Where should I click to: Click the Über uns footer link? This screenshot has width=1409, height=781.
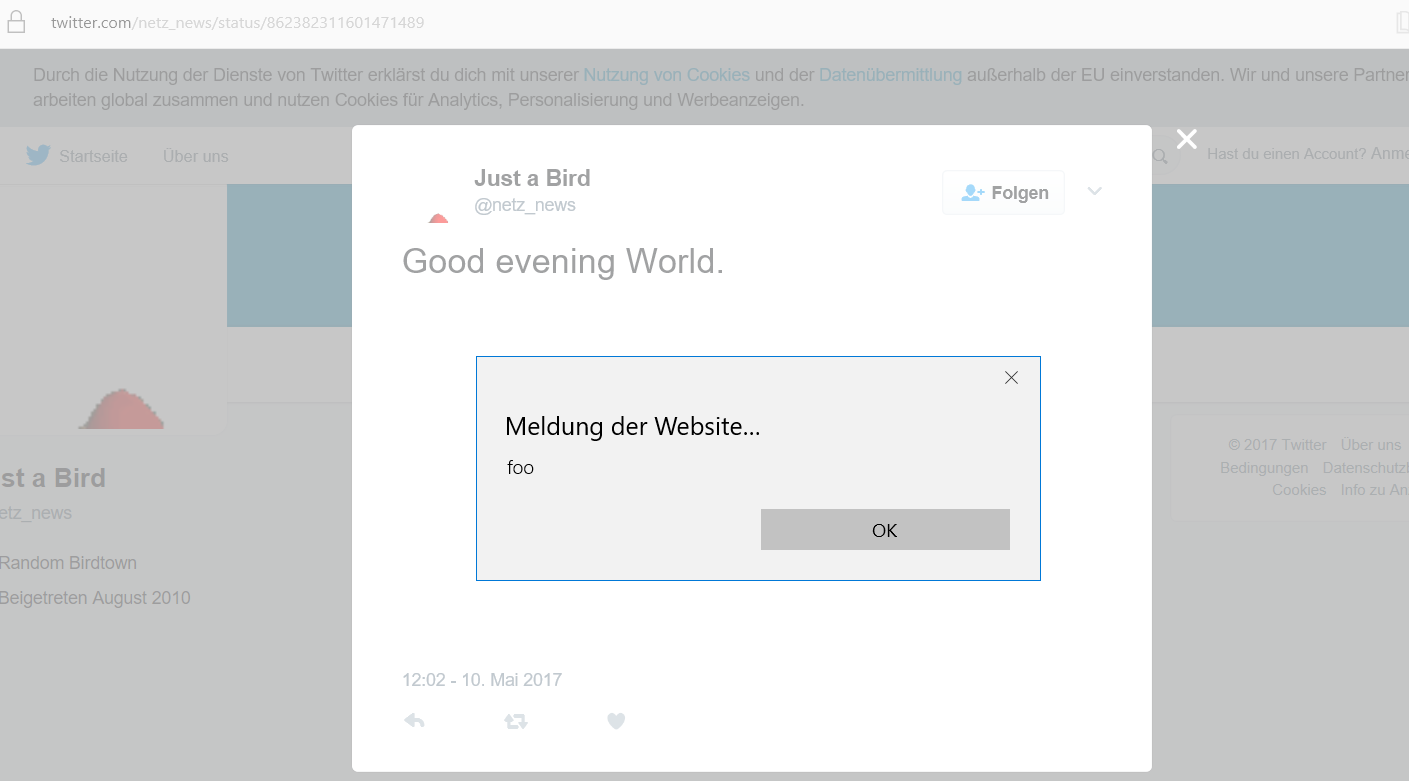pos(1371,445)
